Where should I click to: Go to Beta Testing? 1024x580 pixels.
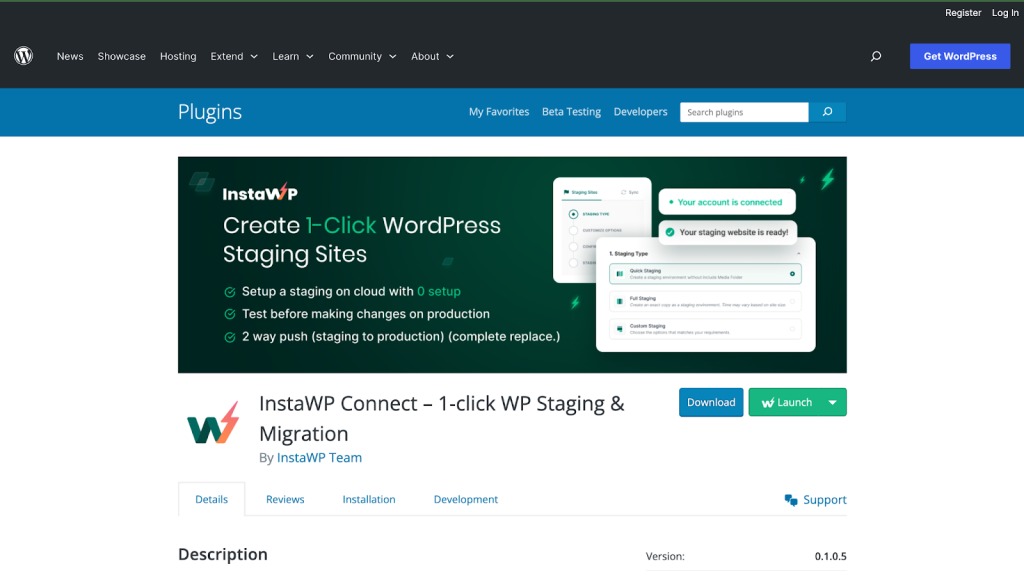coord(571,112)
